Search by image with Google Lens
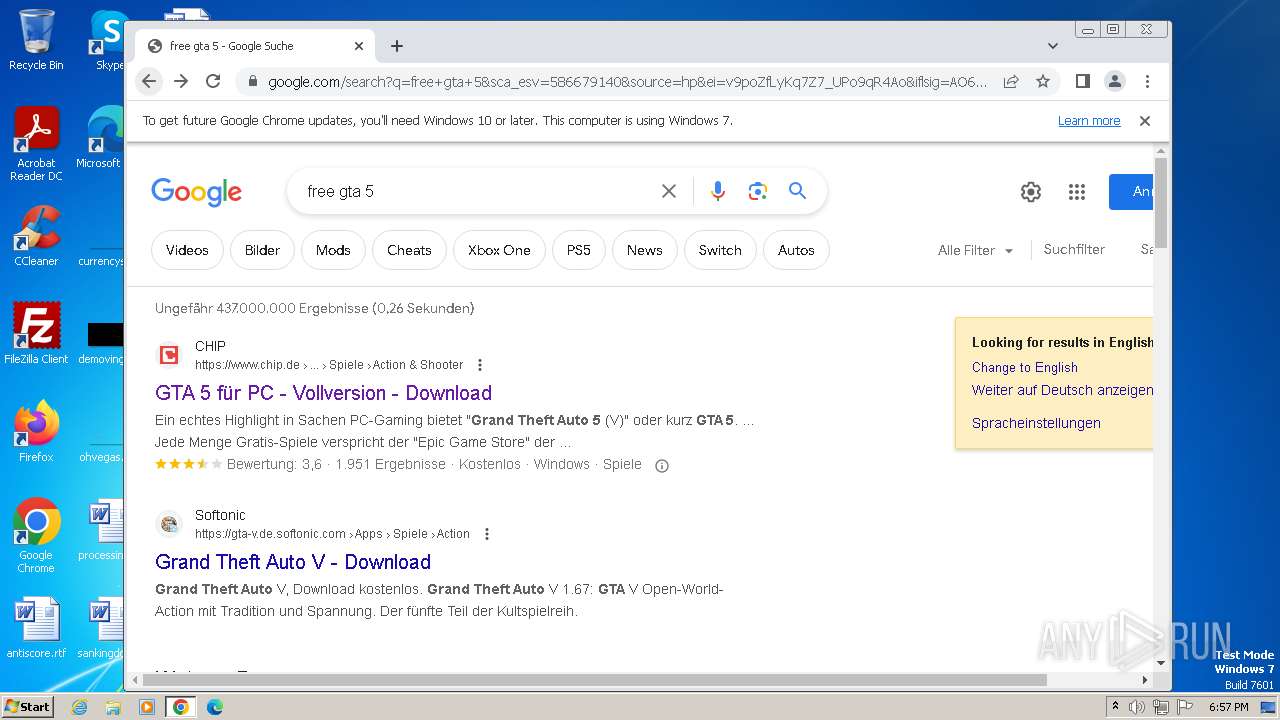The image size is (1280, 720). click(x=758, y=191)
